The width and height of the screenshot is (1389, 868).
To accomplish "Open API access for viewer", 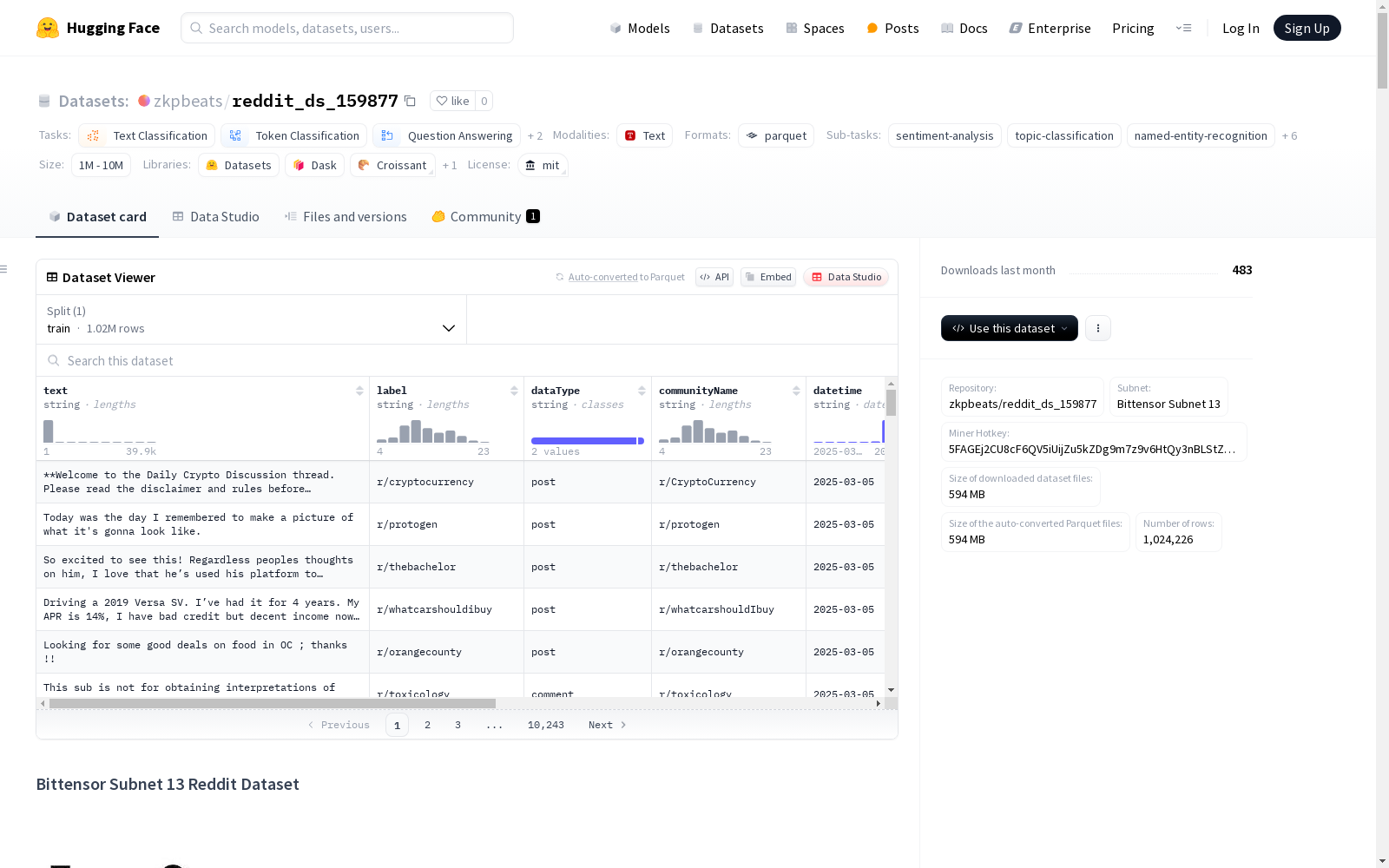I will (714, 277).
